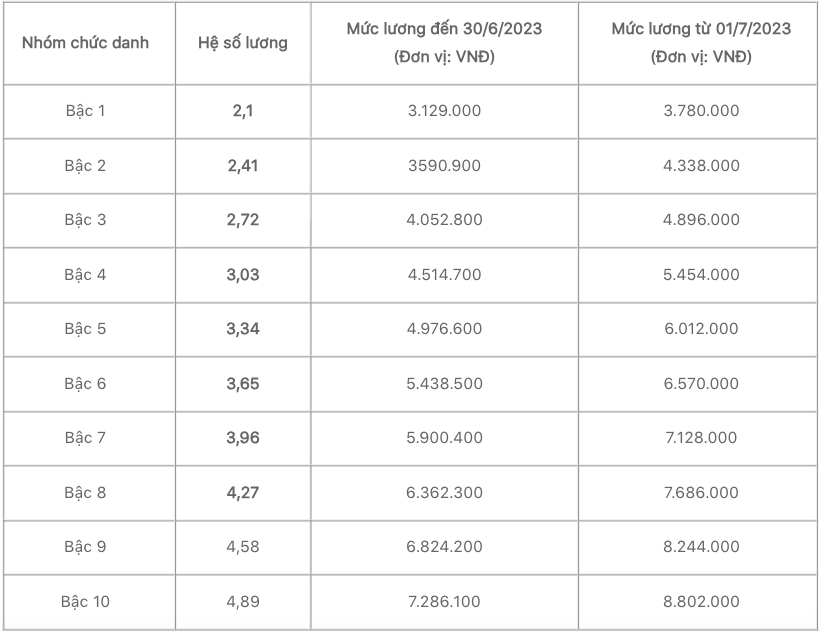Select the 'Bậc 9' row label
820x632 pixels.
(x=85, y=547)
